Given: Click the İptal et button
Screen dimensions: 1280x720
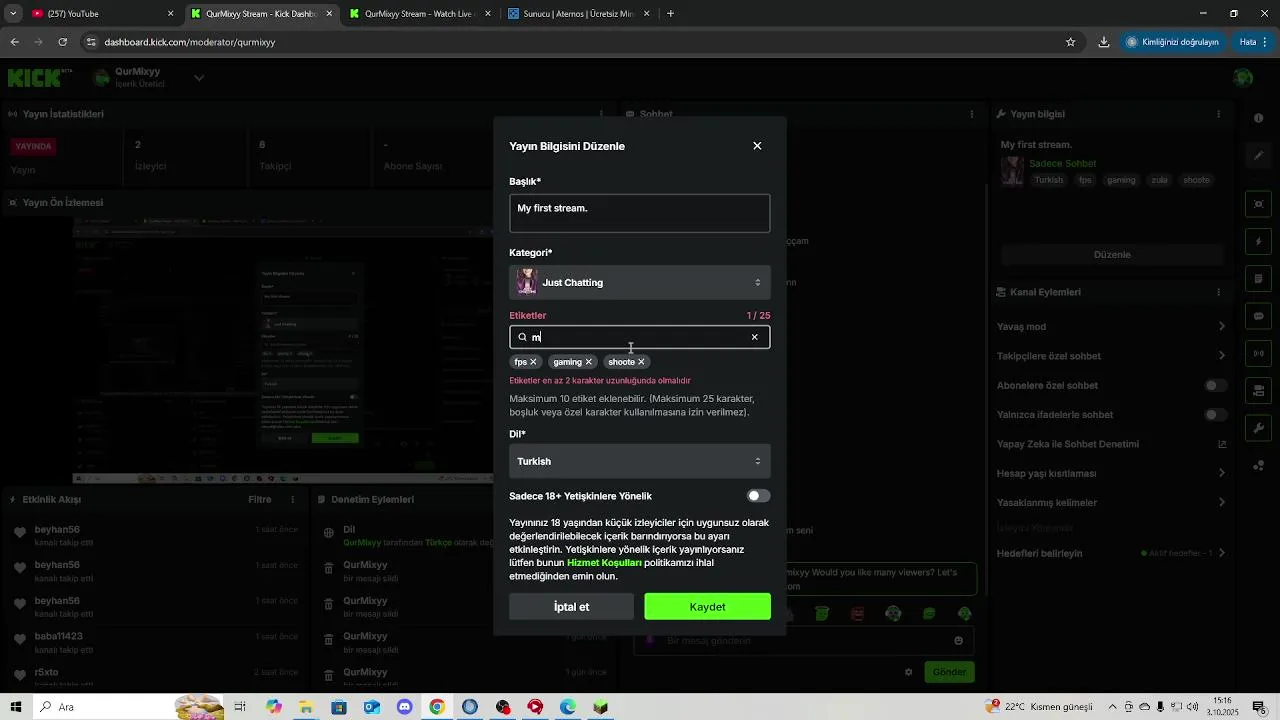Looking at the screenshot, I should [571, 607].
